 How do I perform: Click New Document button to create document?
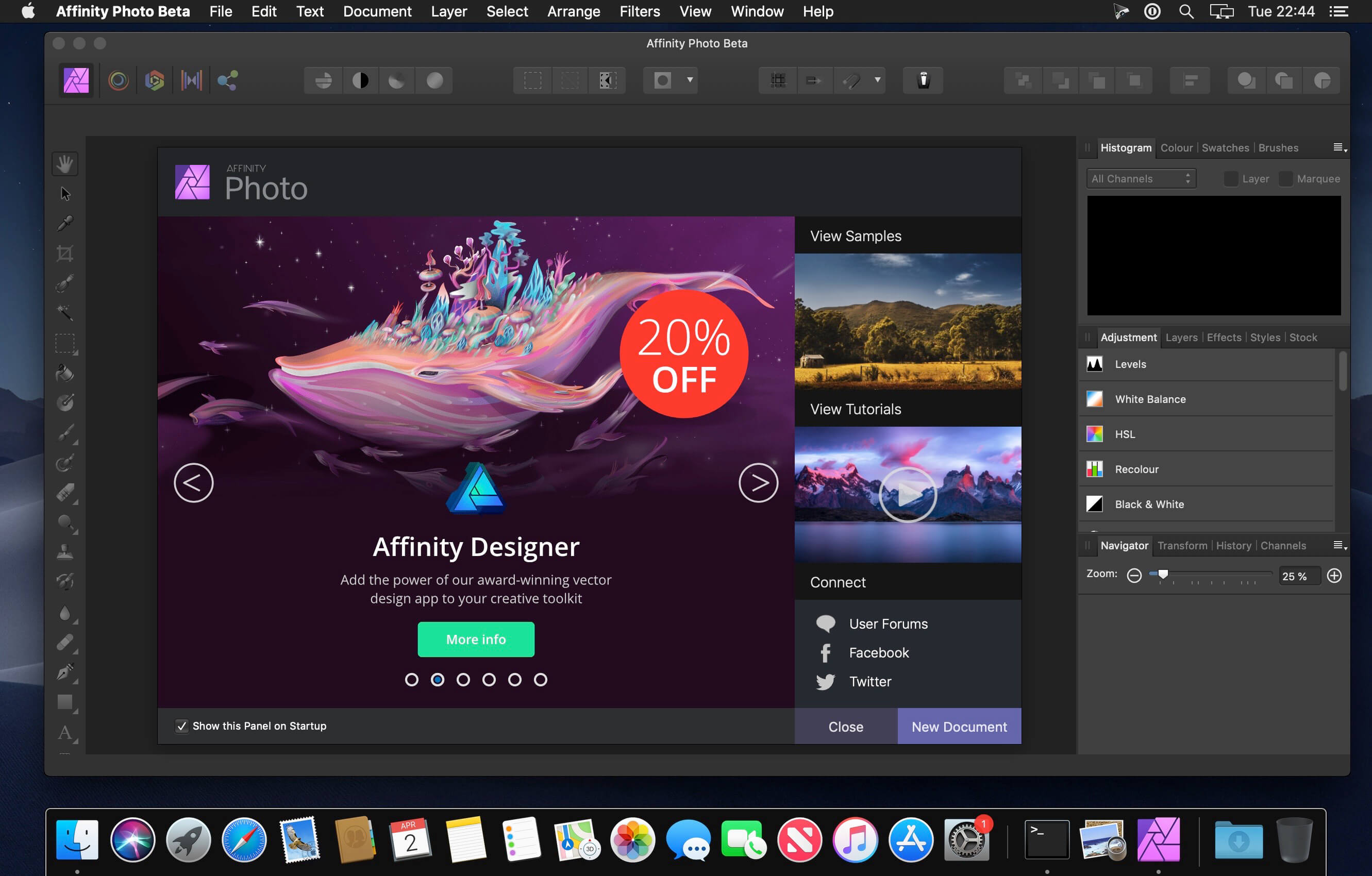[958, 727]
